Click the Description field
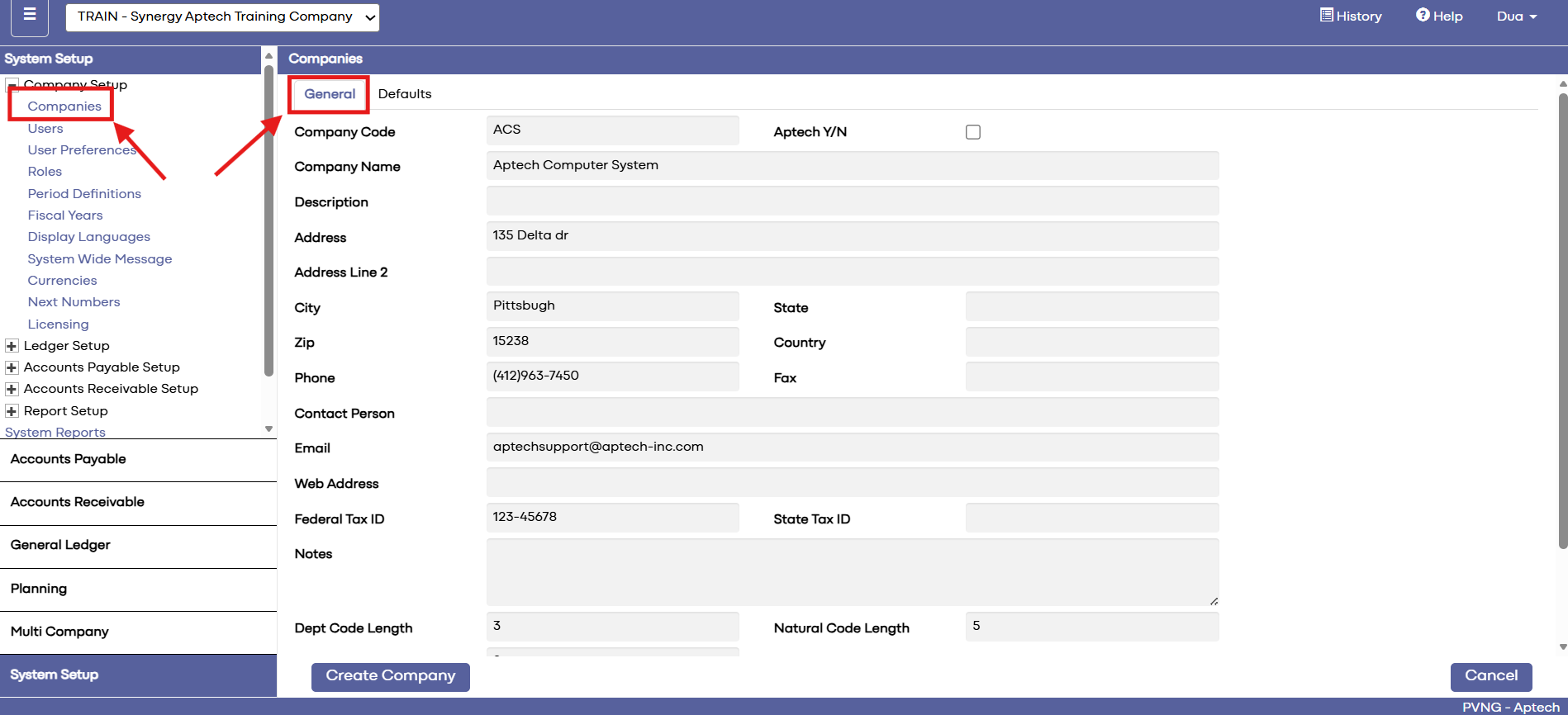 [853, 201]
